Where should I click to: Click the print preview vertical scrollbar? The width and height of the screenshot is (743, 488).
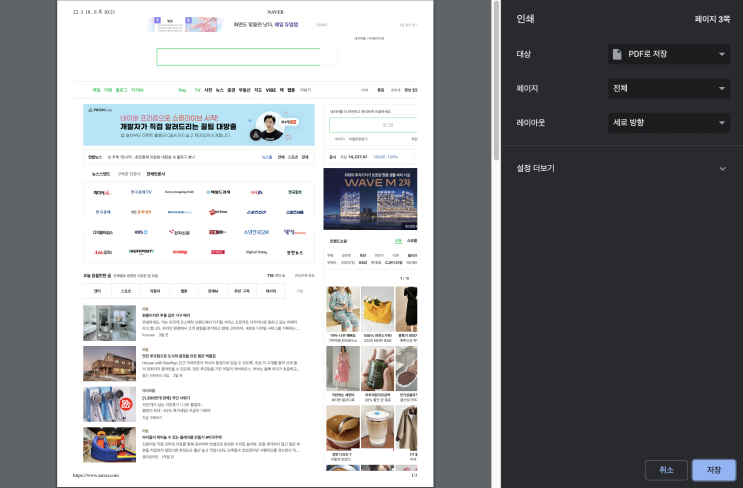point(496,81)
